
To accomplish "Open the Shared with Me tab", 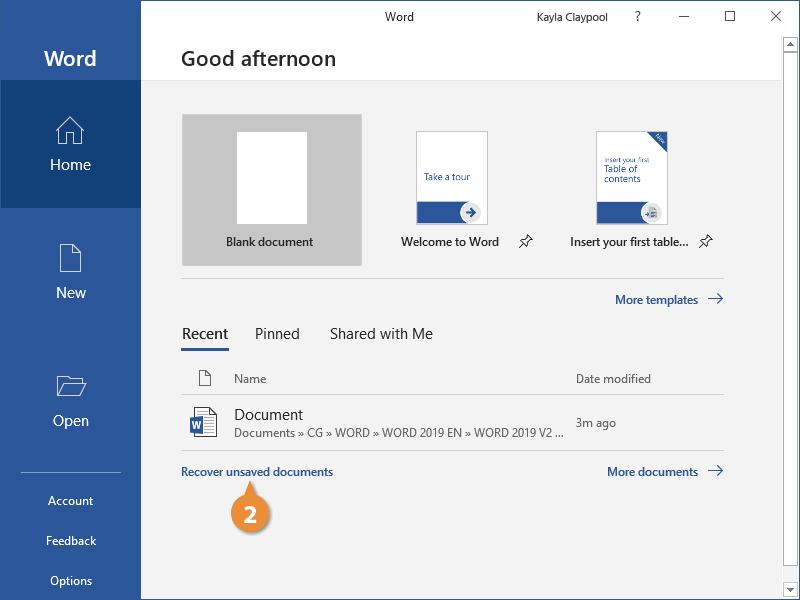I will [381, 334].
